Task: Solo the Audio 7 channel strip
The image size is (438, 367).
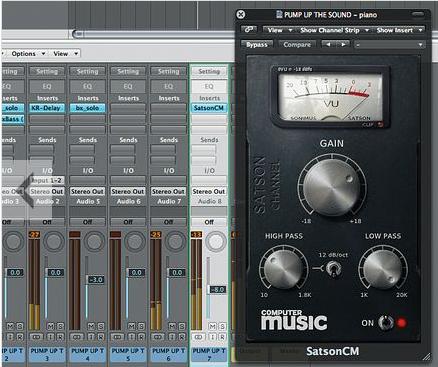Action: click(181, 326)
